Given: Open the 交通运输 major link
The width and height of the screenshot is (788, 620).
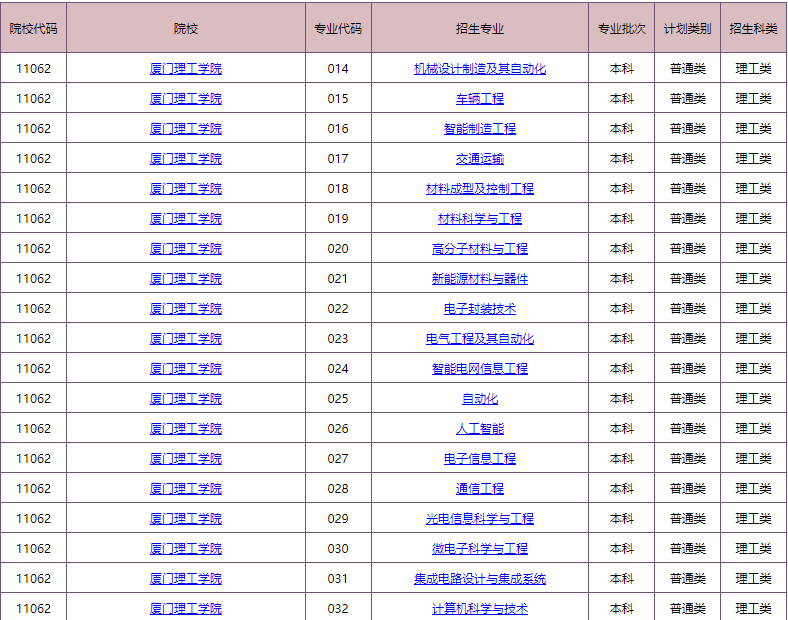Looking at the screenshot, I should [x=479, y=159].
